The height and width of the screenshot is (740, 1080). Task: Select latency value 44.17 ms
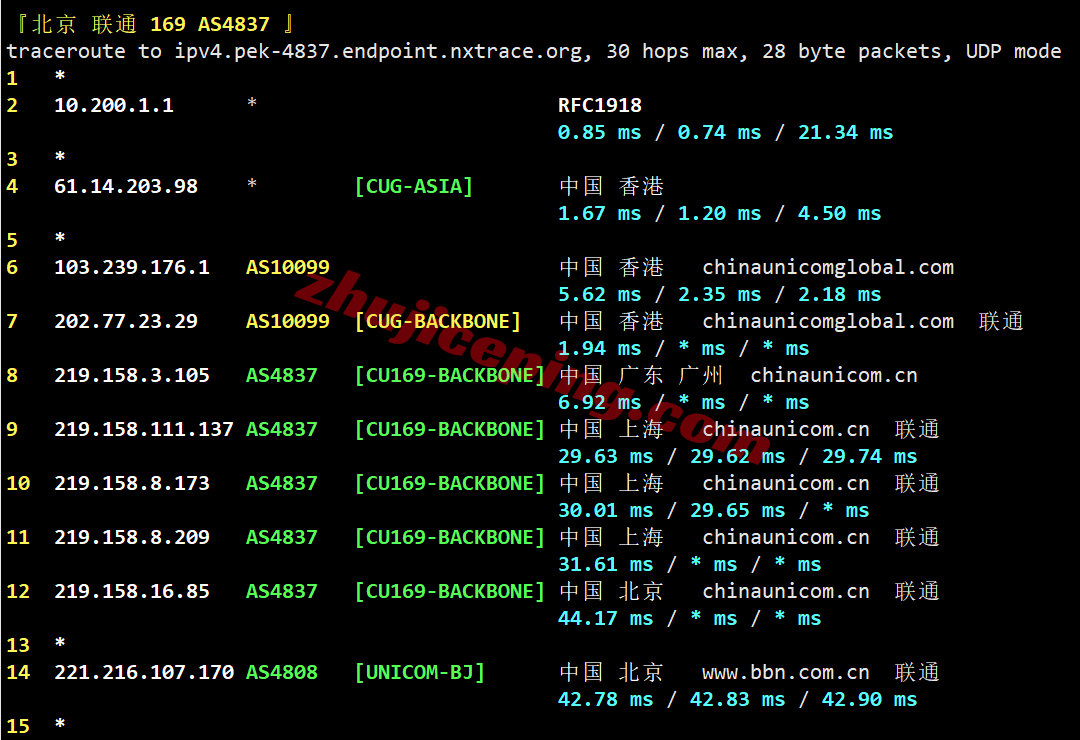pyautogui.click(x=605, y=618)
